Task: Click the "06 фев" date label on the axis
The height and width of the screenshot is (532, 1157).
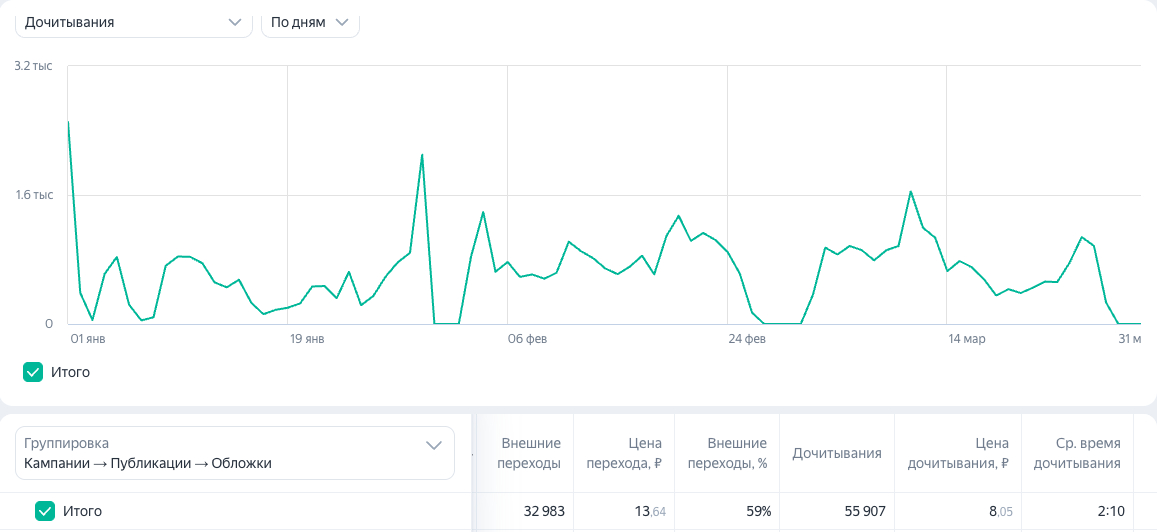Action: [x=527, y=340]
